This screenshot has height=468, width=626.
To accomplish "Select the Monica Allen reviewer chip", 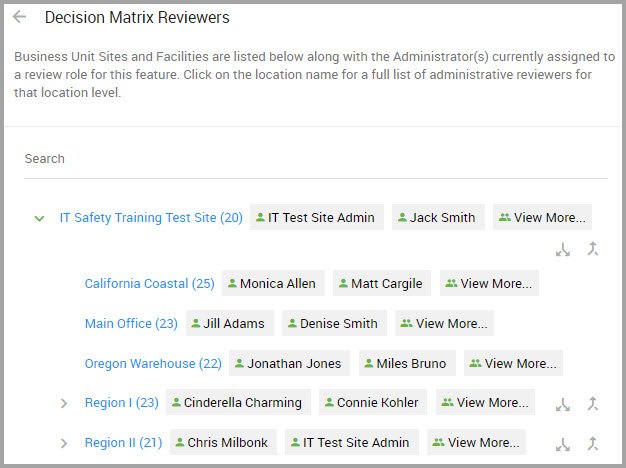I will coord(273,284).
